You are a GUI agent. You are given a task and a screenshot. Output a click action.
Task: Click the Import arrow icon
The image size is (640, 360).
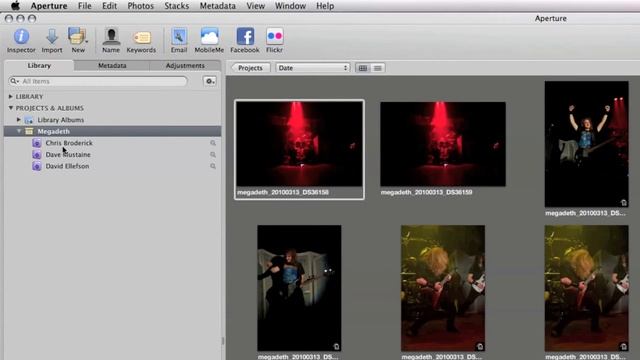pyautogui.click(x=52, y=36)
